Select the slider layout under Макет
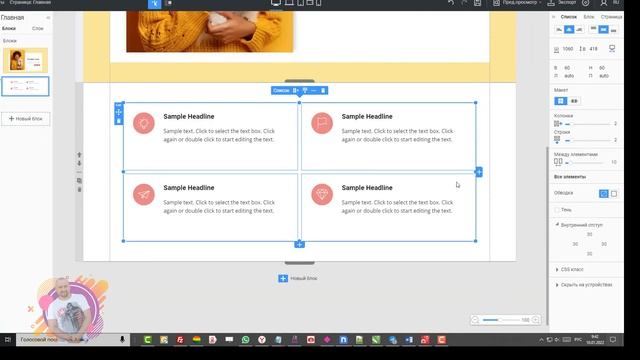Screen dimensions: 640x360 click(x=574, y=101)
